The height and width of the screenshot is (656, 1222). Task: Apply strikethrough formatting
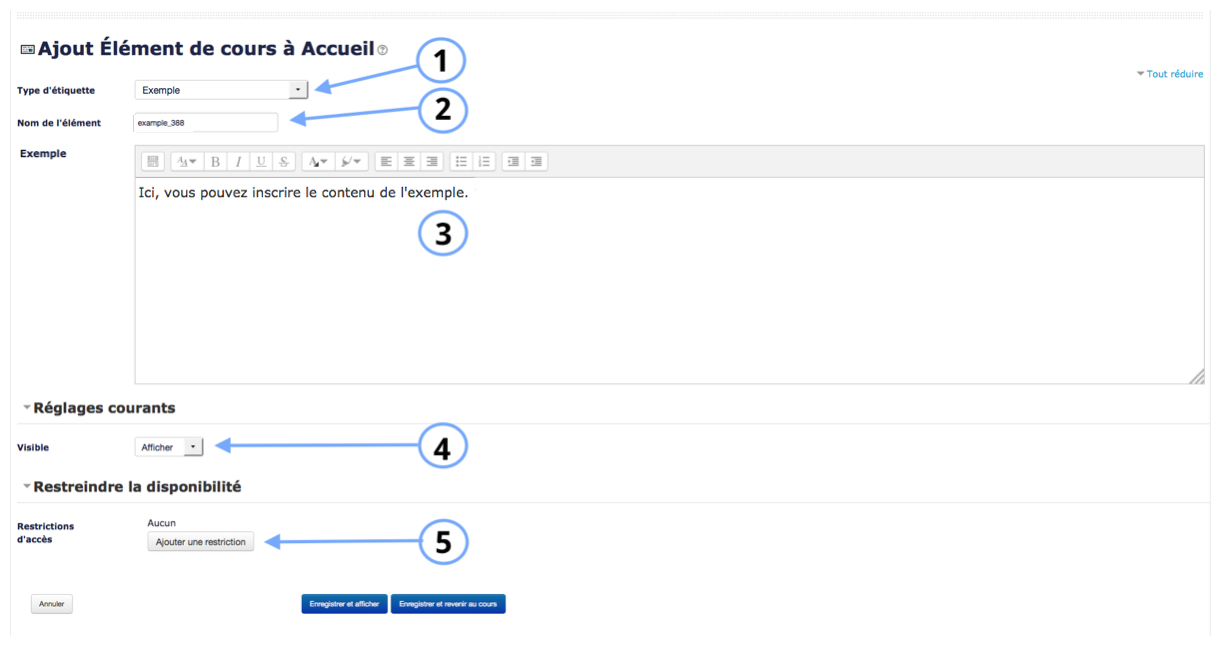click(x=284, y=161)
